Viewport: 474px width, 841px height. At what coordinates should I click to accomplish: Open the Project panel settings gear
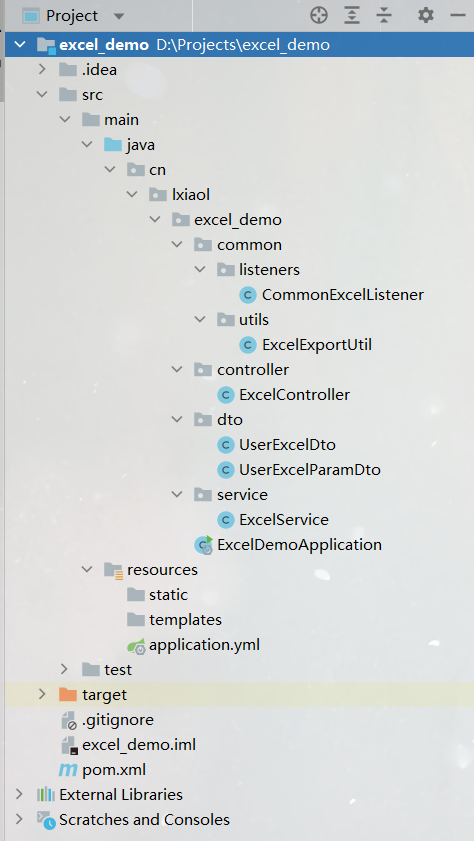[426, 16]
